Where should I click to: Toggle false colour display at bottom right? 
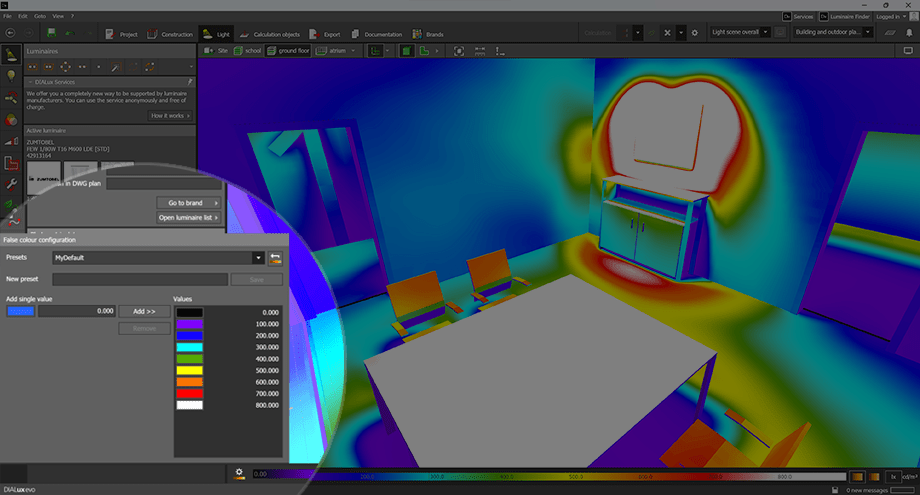tap(857, 475)
